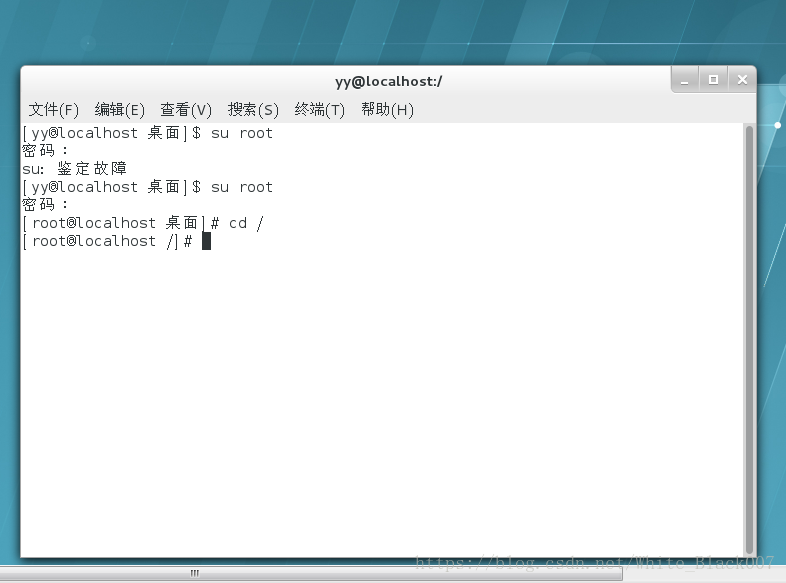This screenshot has width=786, height=583.
Task: Click the second 密码： prompt line
Action: 45,205
